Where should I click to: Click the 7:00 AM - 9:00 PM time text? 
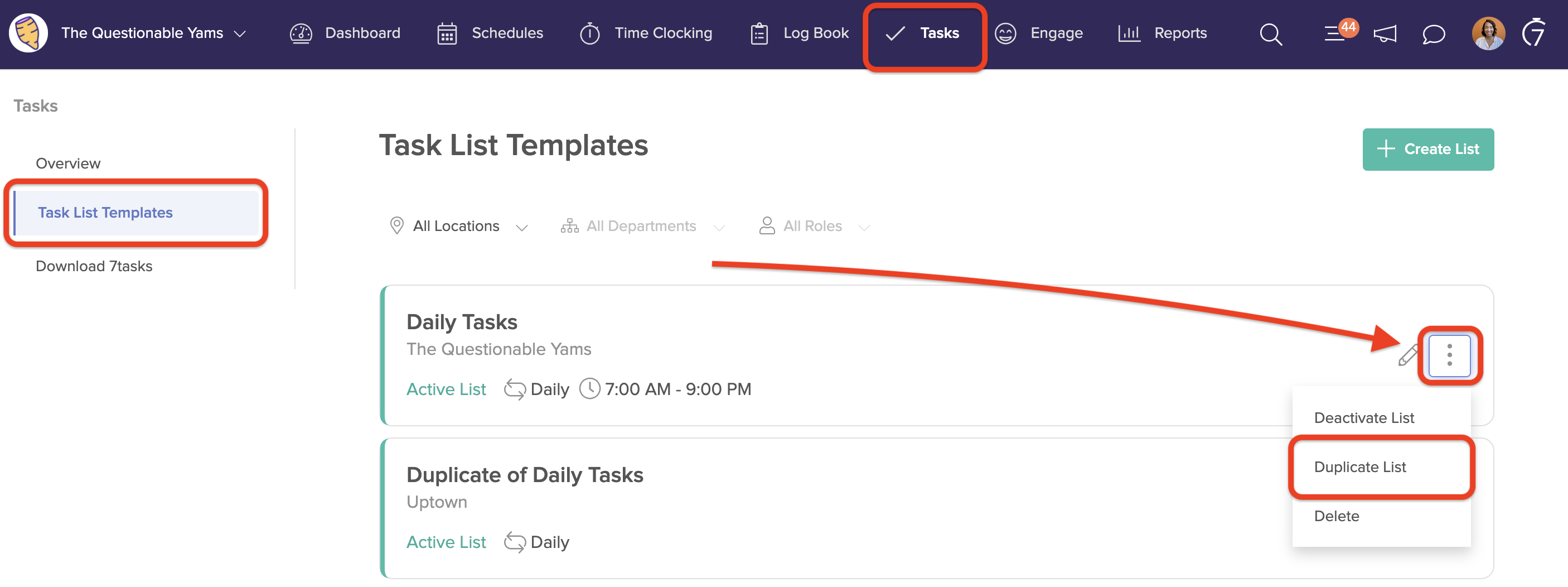pos(678,389)
